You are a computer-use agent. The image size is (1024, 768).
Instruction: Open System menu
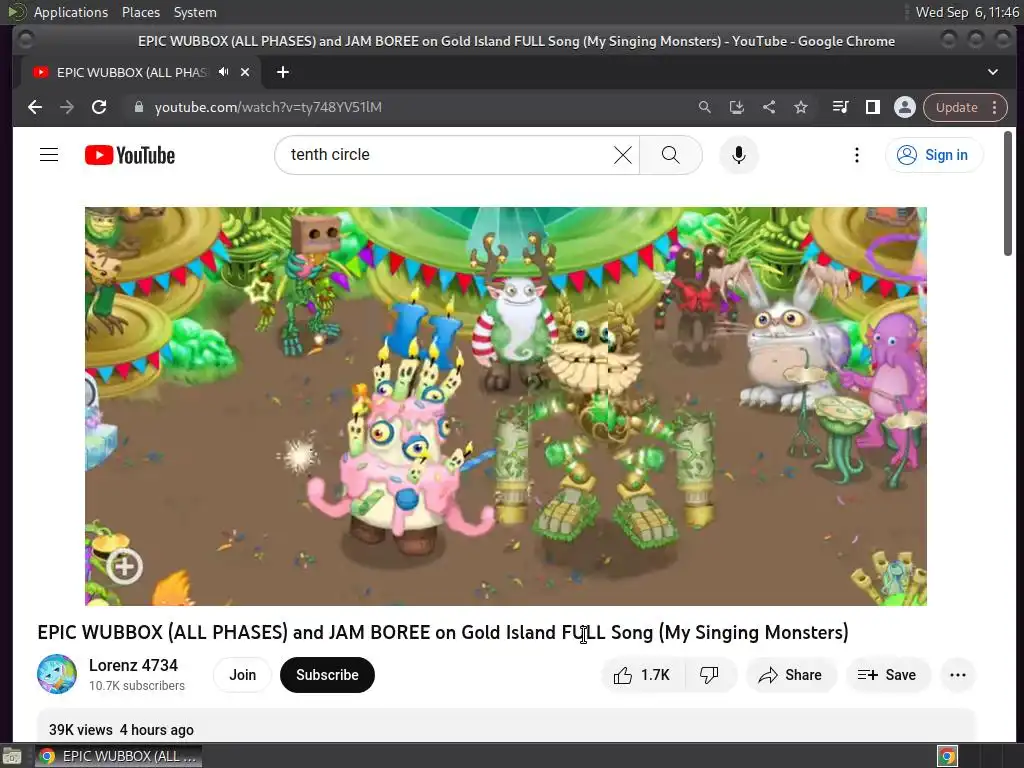(x=195, y=12)
